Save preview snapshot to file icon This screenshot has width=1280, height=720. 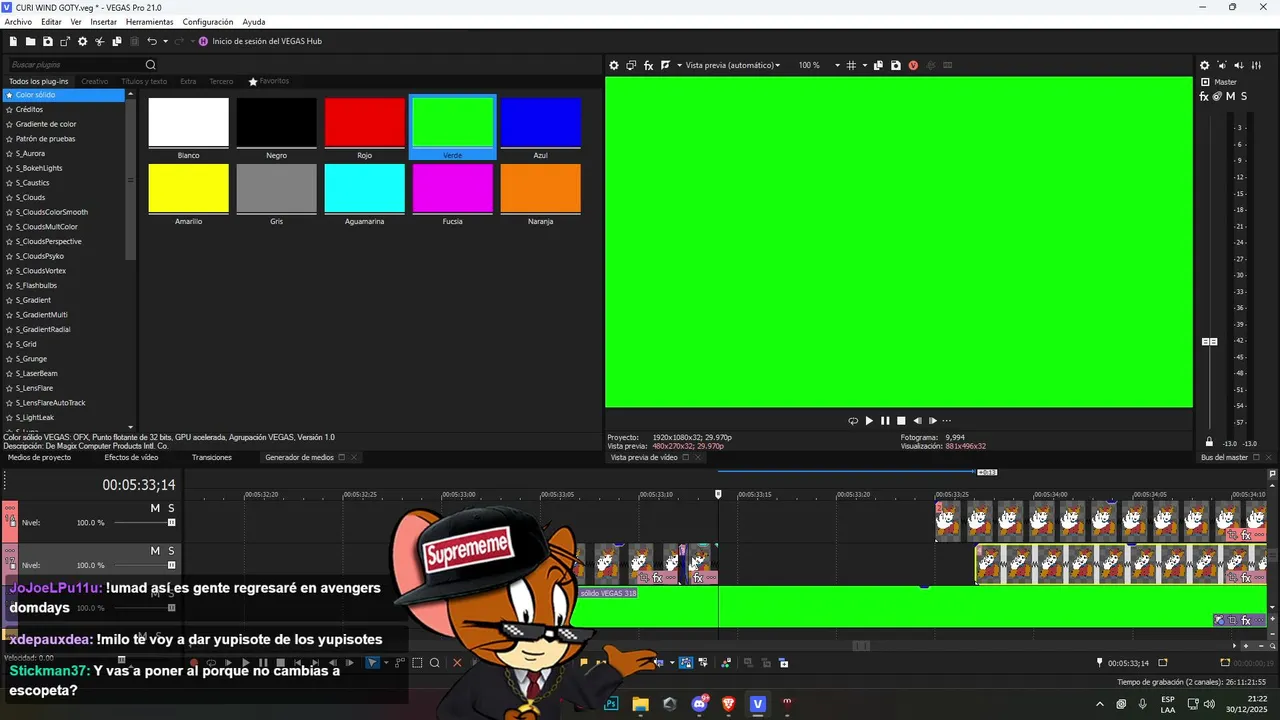click(895, 65)
